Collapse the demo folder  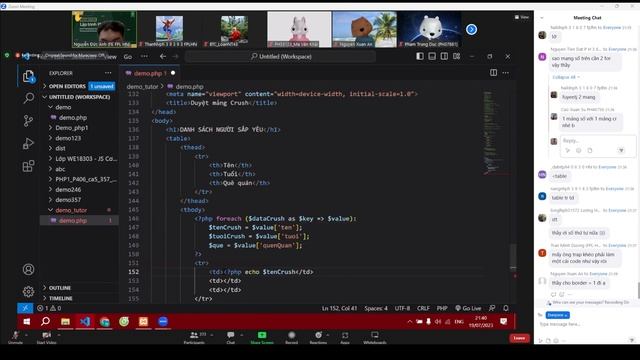pyautogui.click(x=63, y=107)
